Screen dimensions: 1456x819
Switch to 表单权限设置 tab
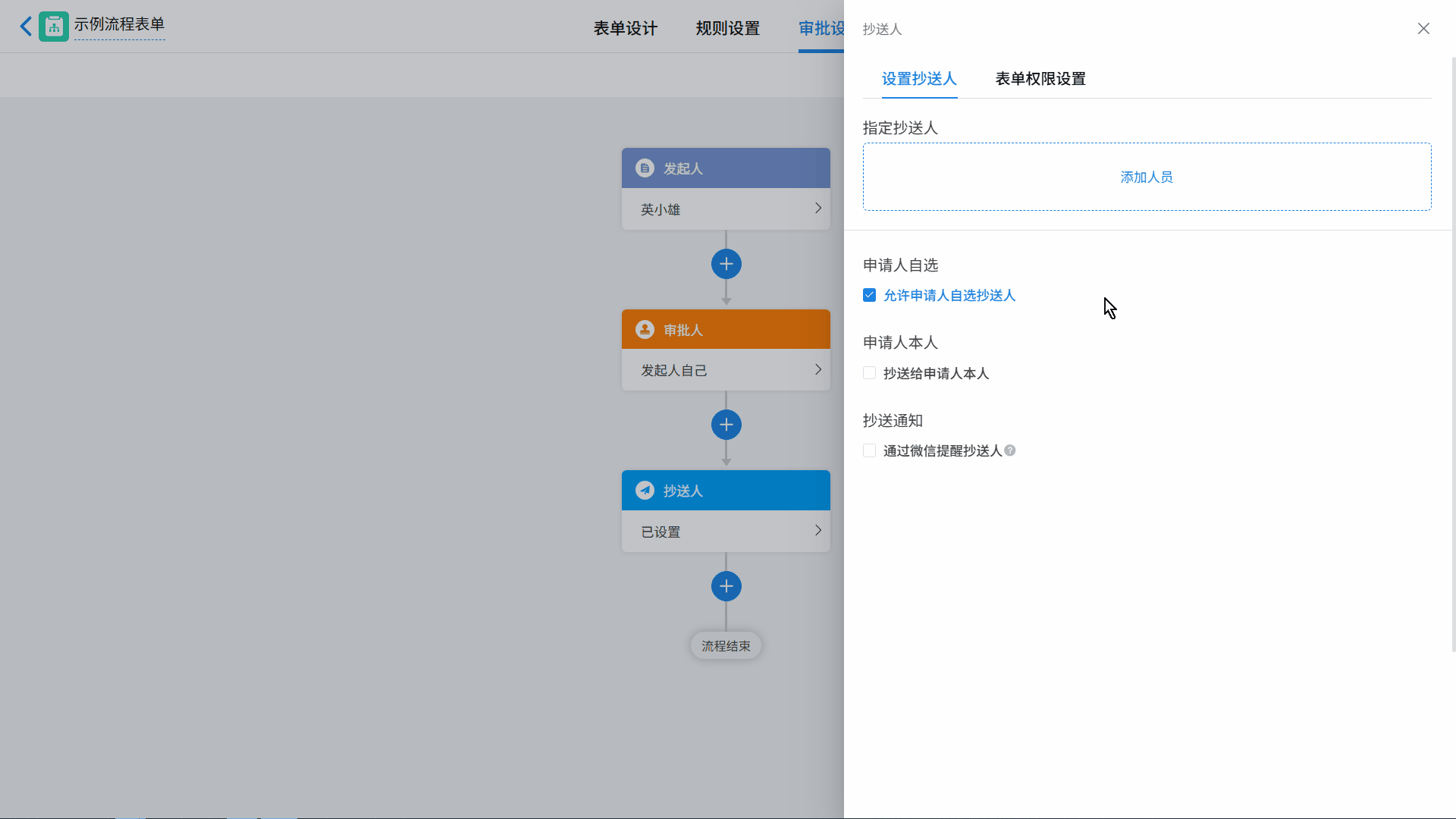point(1040,79)
